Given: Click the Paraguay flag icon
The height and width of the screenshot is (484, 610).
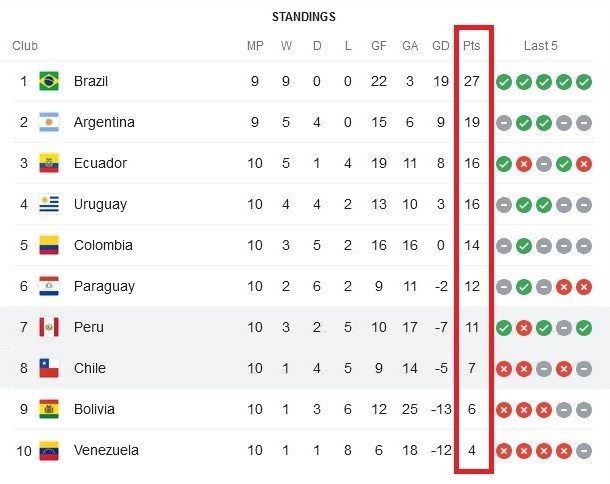Looking at the screenshot, I should click(x=48, y=286).
